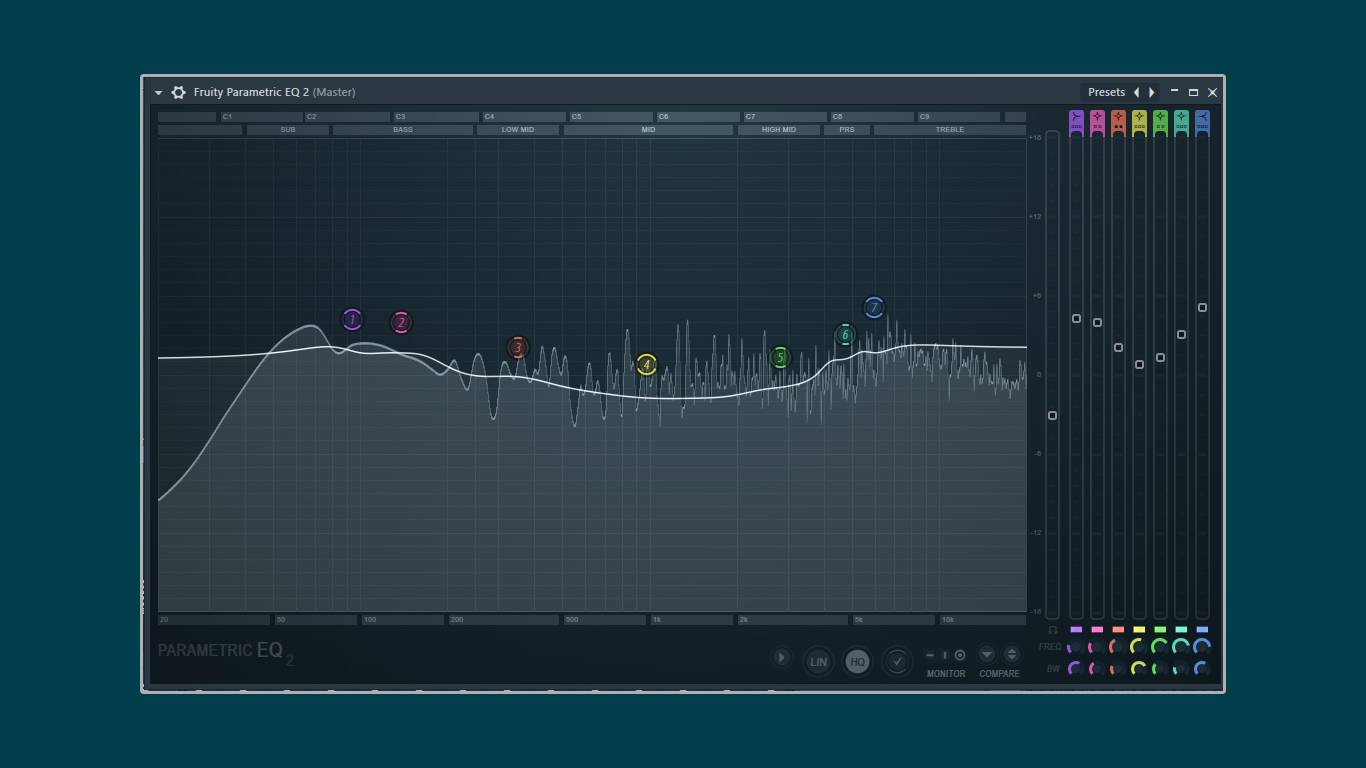Toggle HQ high quality mode
1366x768 pixels.
[x=857, y=662]
